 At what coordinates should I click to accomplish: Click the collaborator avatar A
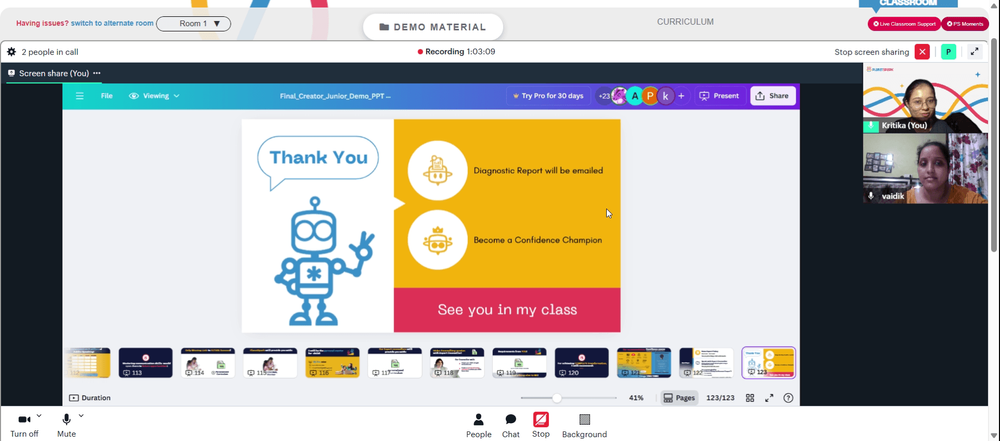[635, 96]
